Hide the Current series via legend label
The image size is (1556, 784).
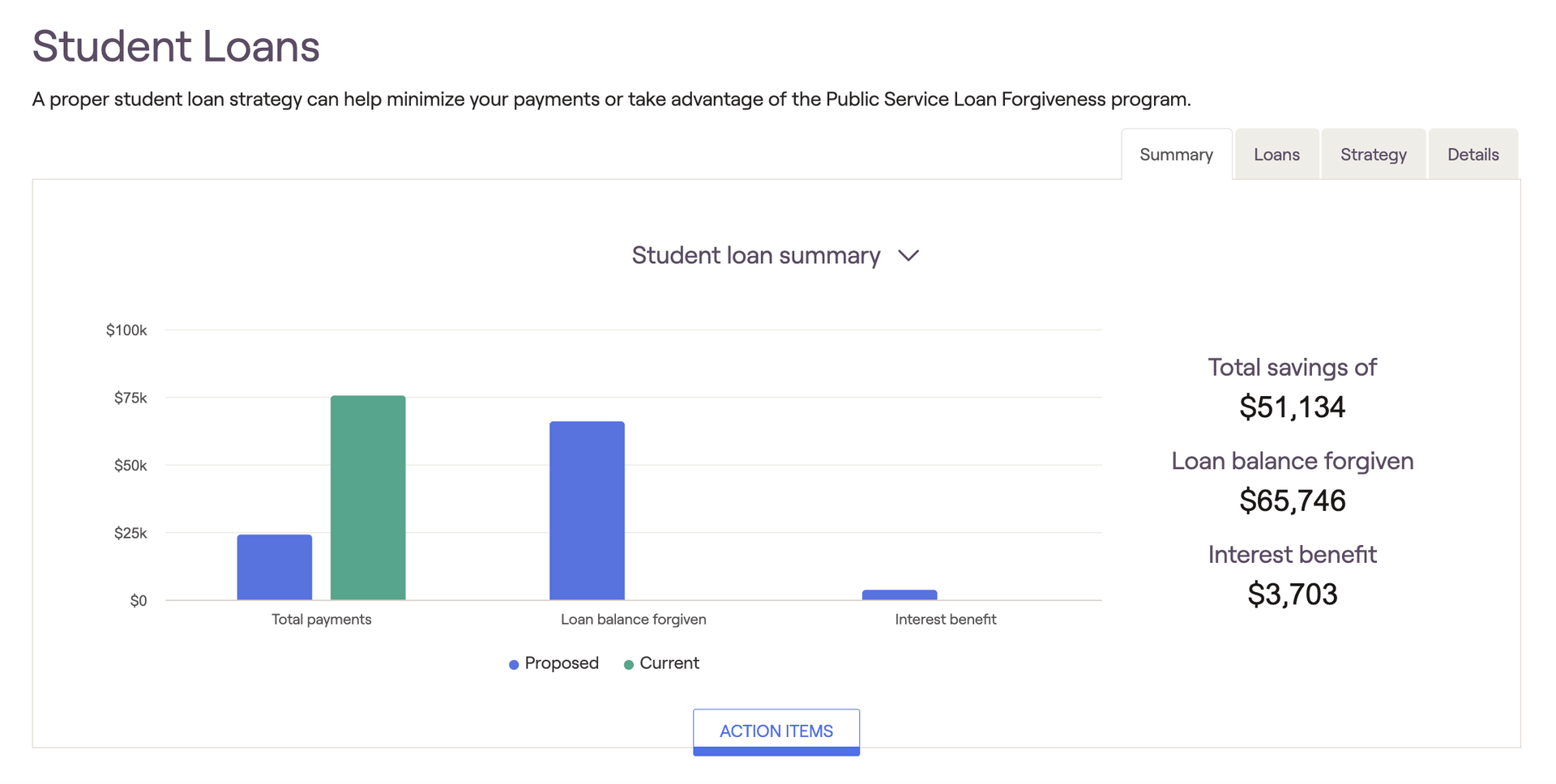click(669, 663)
